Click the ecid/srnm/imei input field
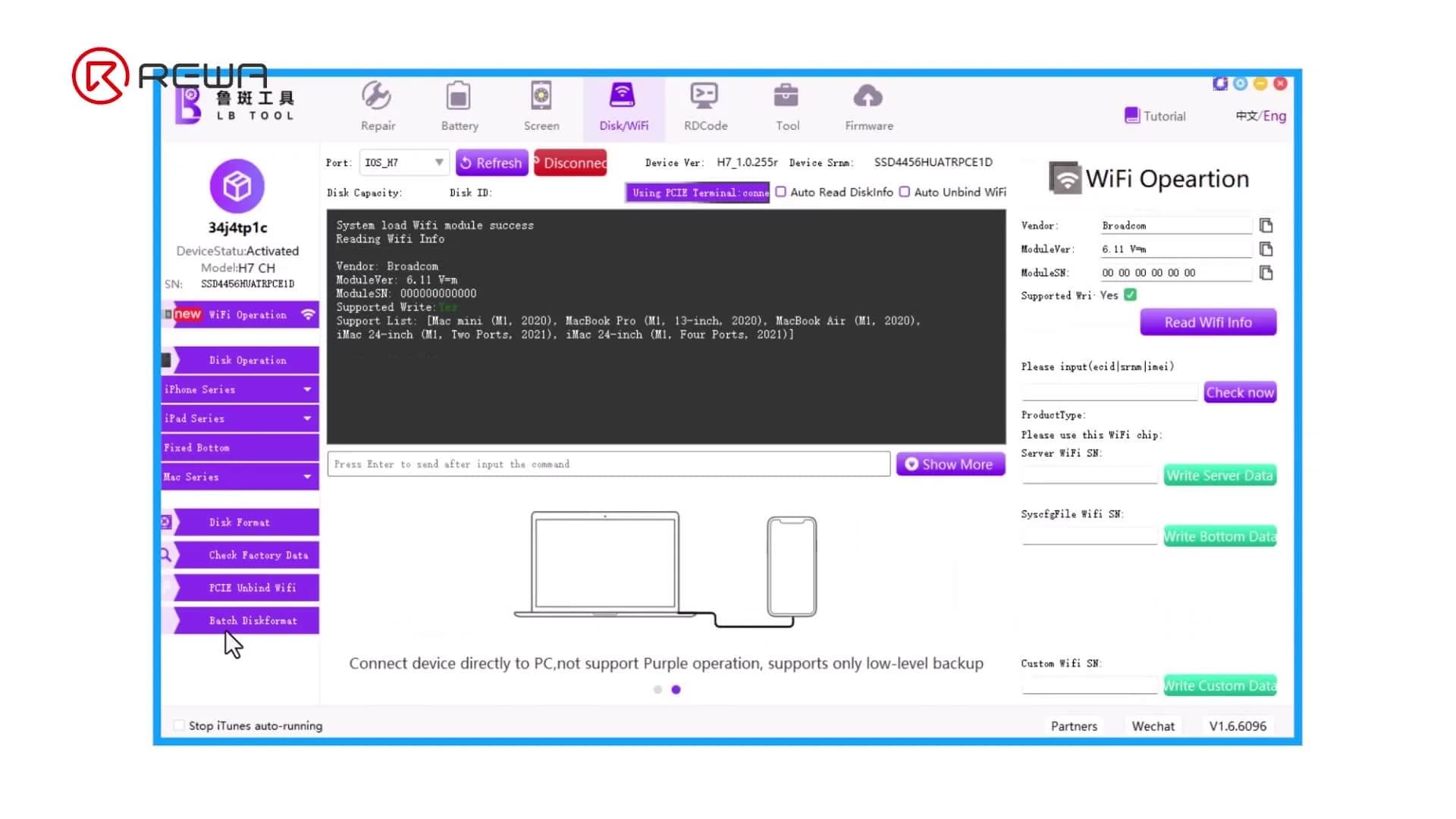The height and width of the screenshot is (819, 1456). pyautogui.click(x=1109, y=392)
